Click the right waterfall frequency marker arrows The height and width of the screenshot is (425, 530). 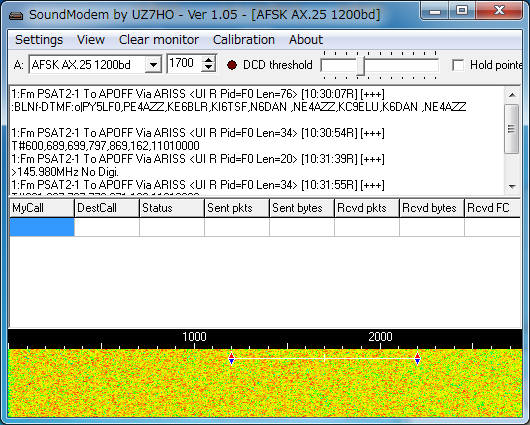(x=417, y=358)
